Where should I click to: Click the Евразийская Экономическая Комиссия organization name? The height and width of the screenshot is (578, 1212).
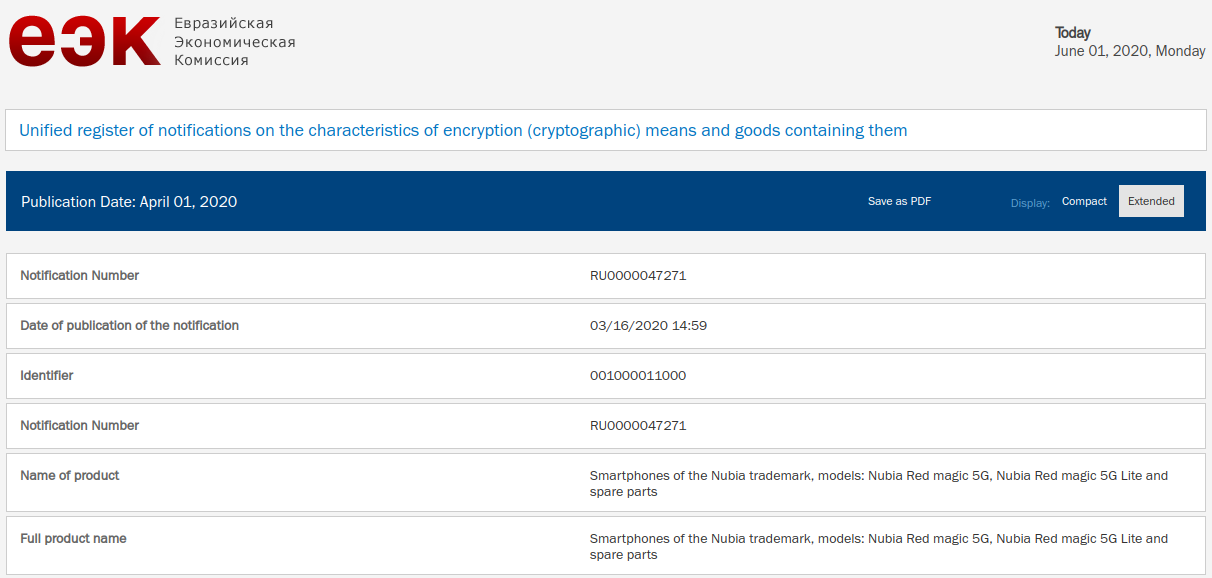[235, 41]
